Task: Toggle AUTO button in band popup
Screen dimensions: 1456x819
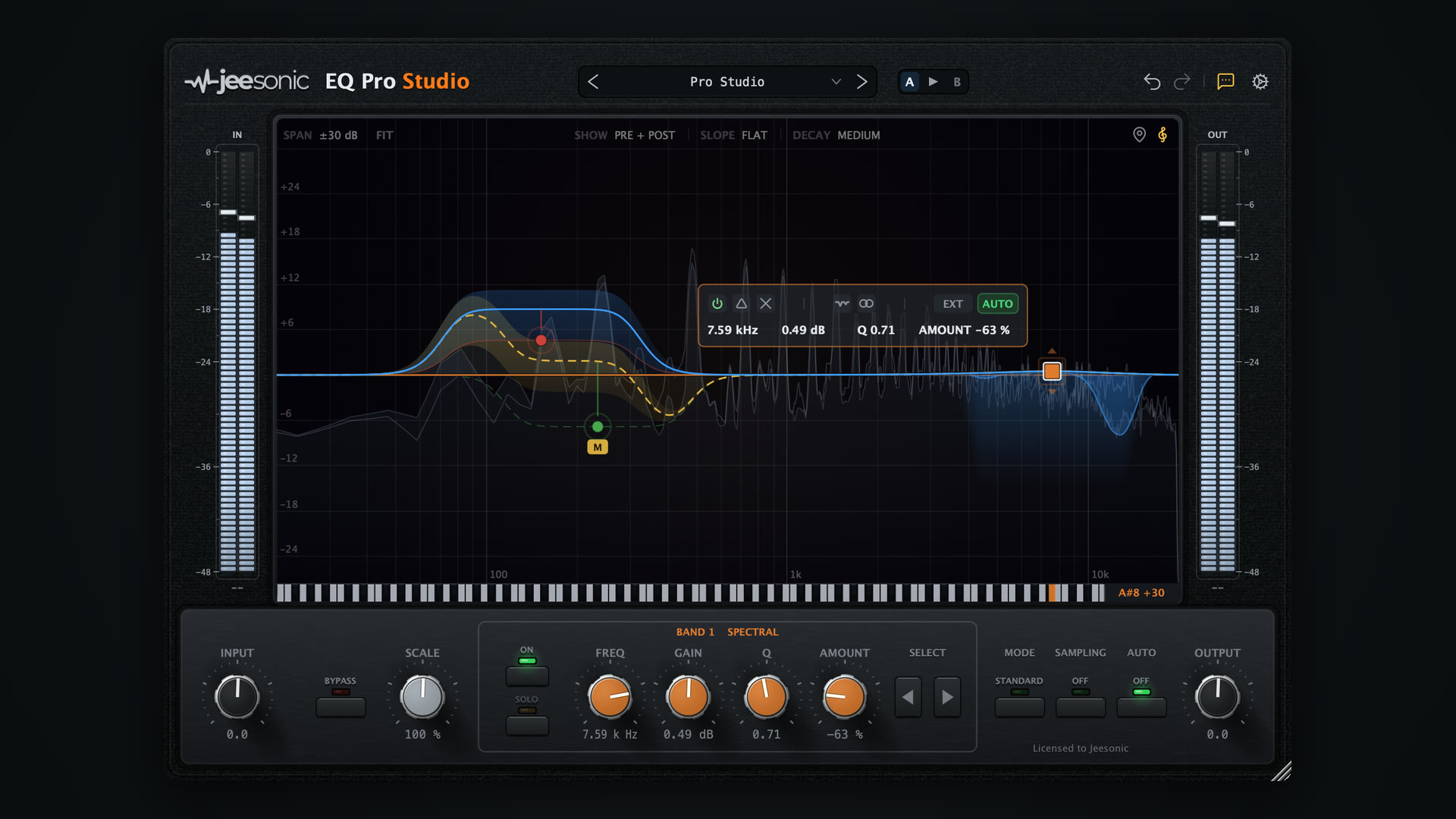Action: click(x=997, y=303)
